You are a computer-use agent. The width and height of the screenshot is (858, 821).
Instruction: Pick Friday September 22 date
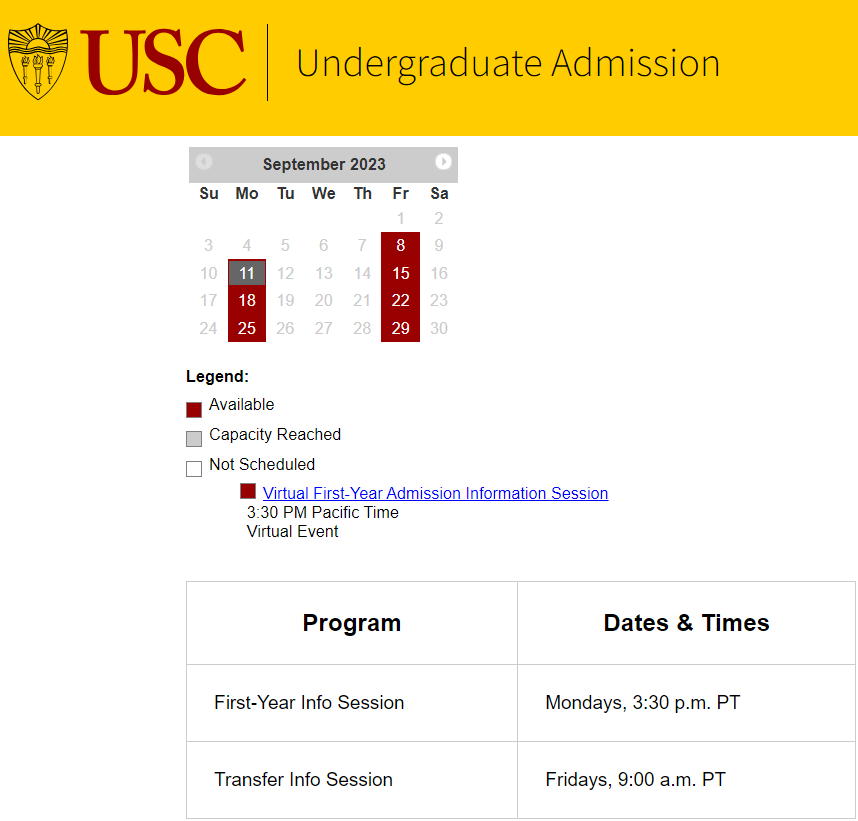point(401,300)
